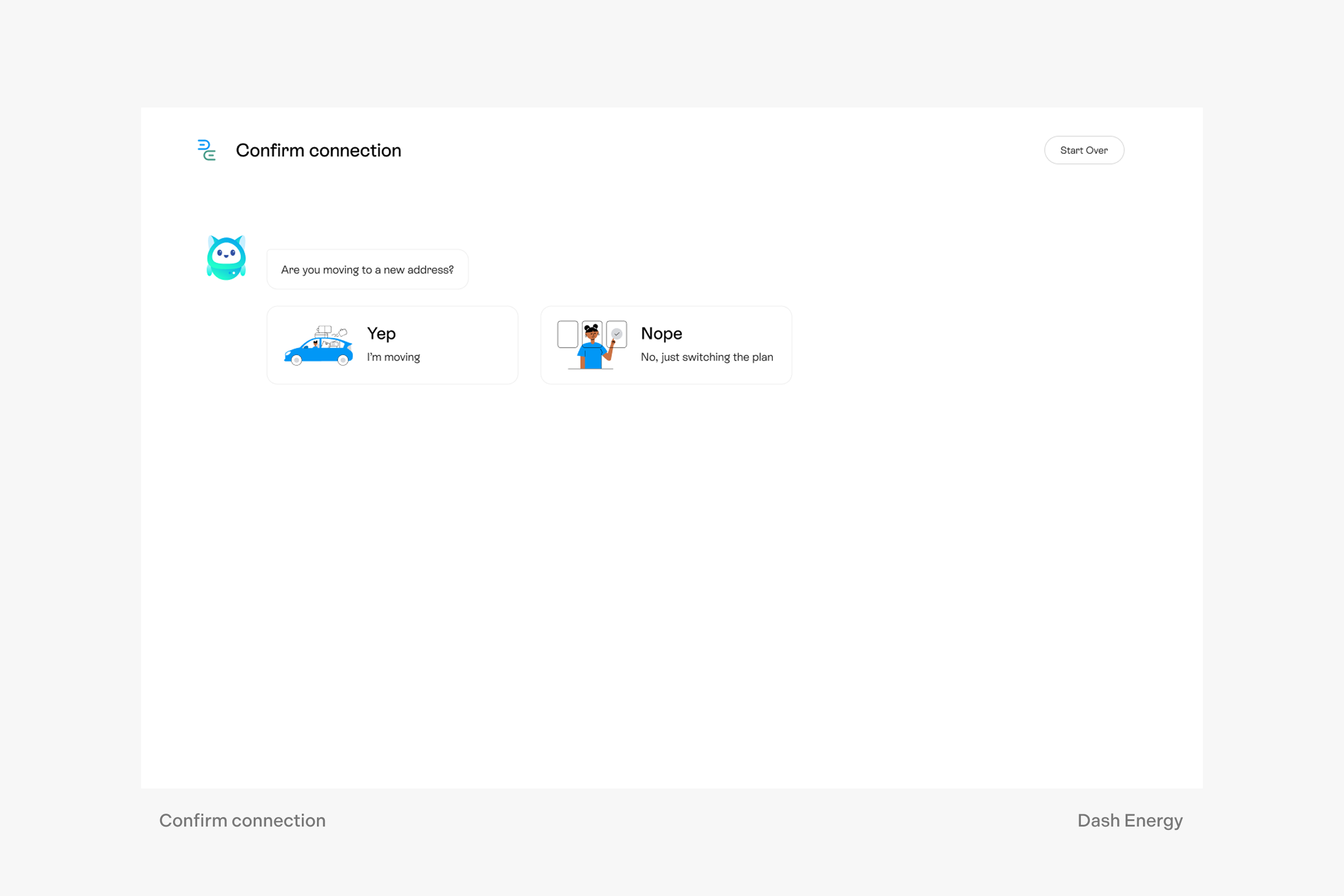Click the 'Dash Energy' footer caption

(x=1129, y=820)
